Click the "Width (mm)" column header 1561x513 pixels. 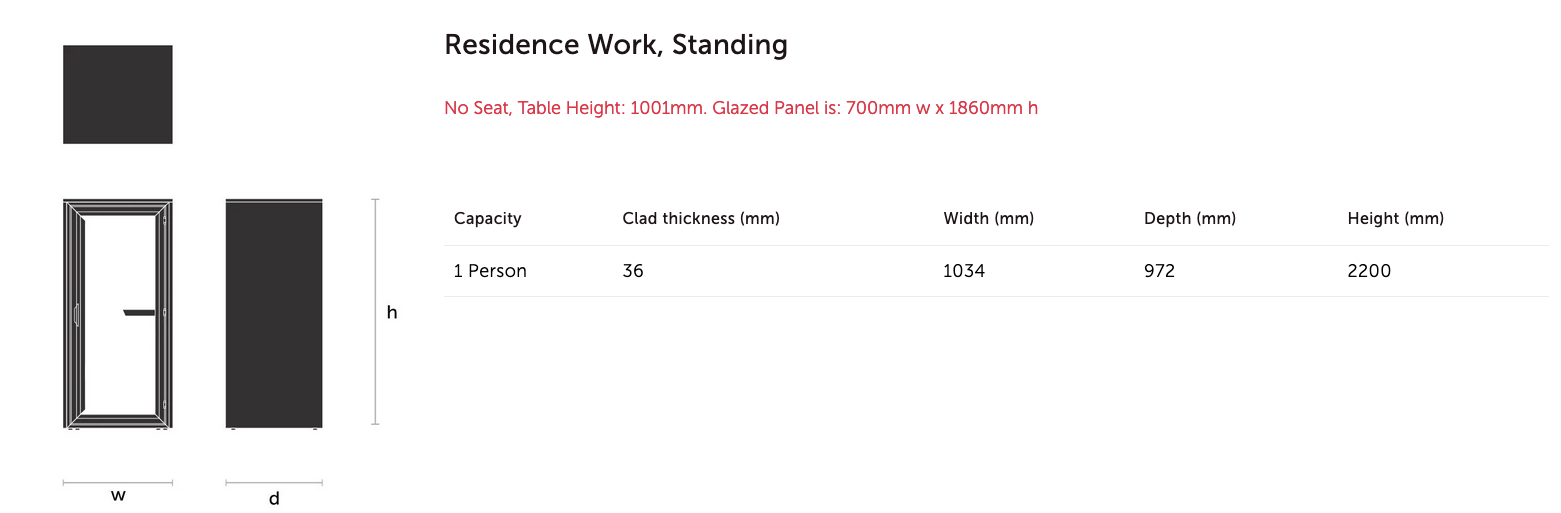[988, 219]
